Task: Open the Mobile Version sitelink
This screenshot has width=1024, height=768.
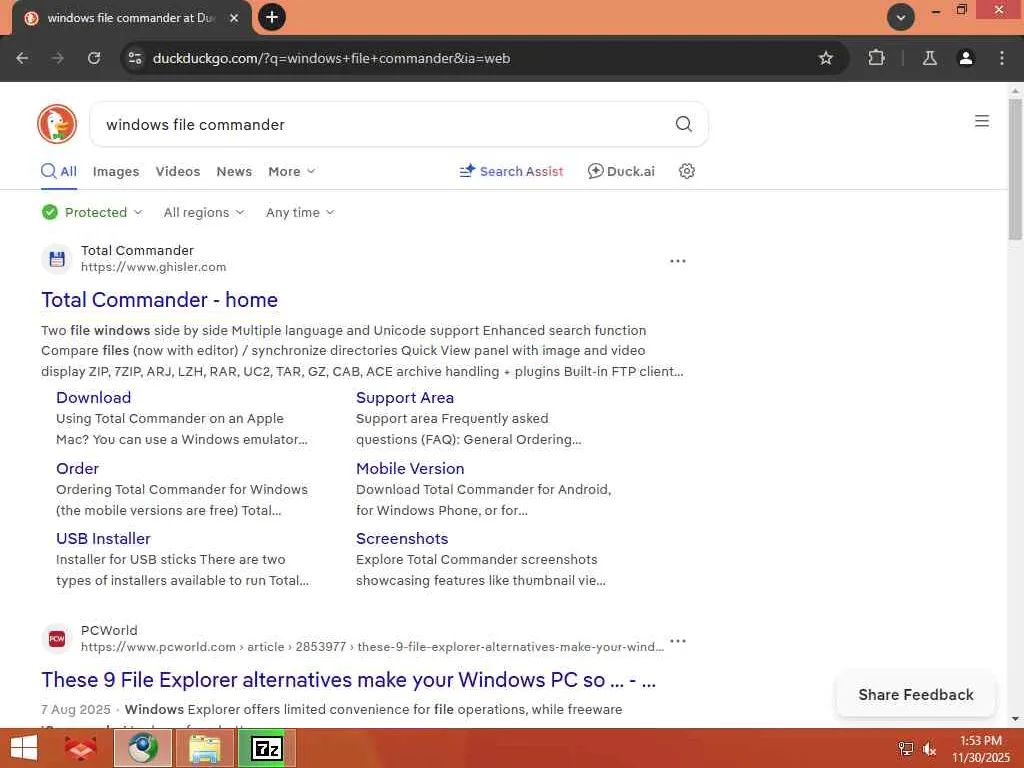Action: point(410,468)
